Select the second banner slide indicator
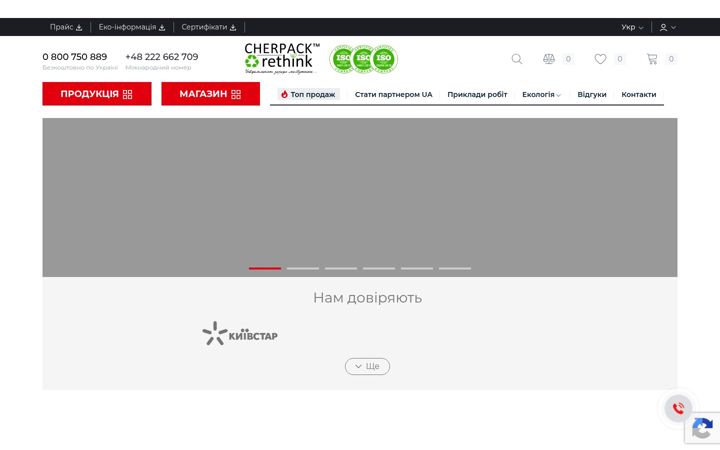The image size is (720, 450). (x=303, y=268)
